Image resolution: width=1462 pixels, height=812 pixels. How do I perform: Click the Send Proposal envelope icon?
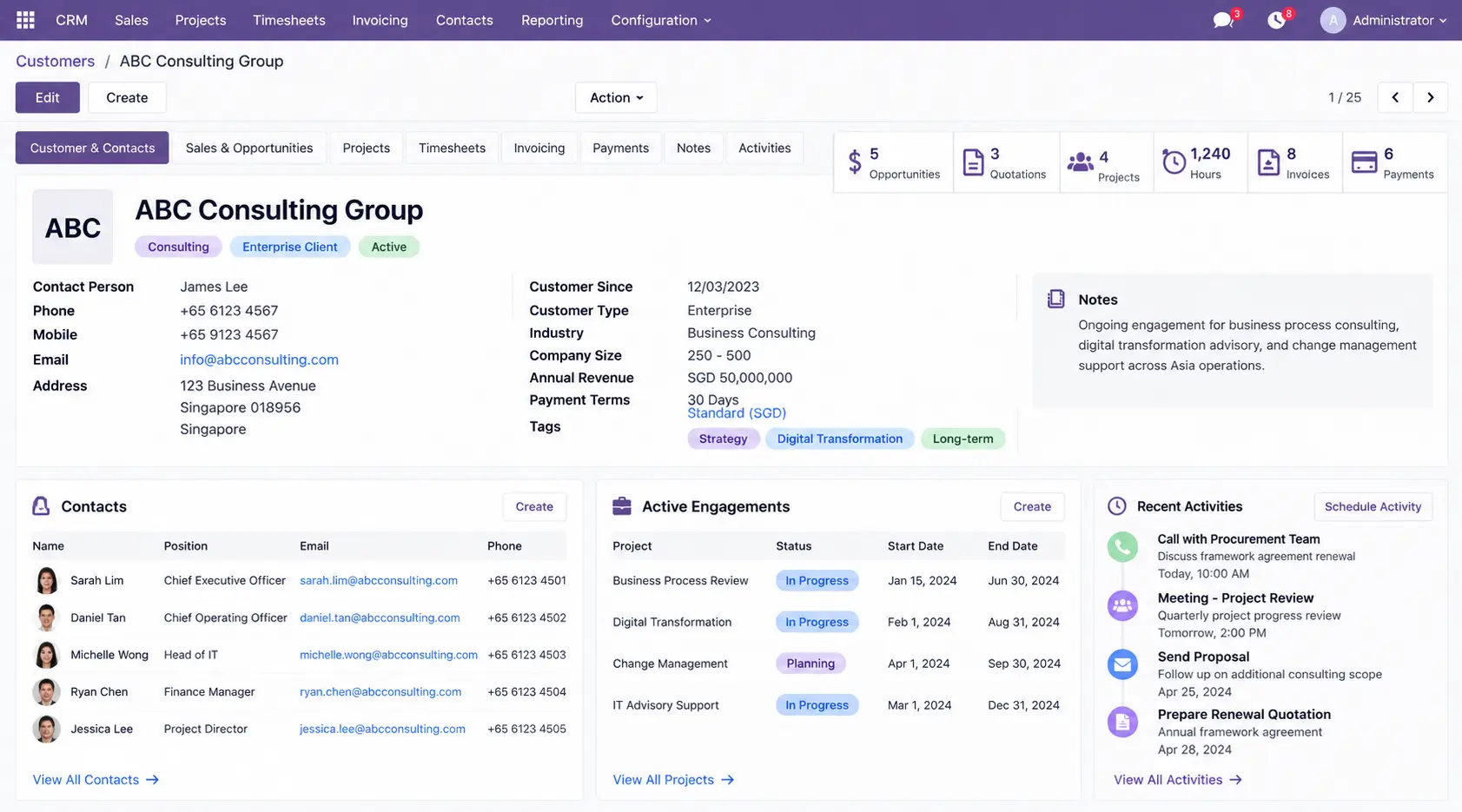(1122, 664)
